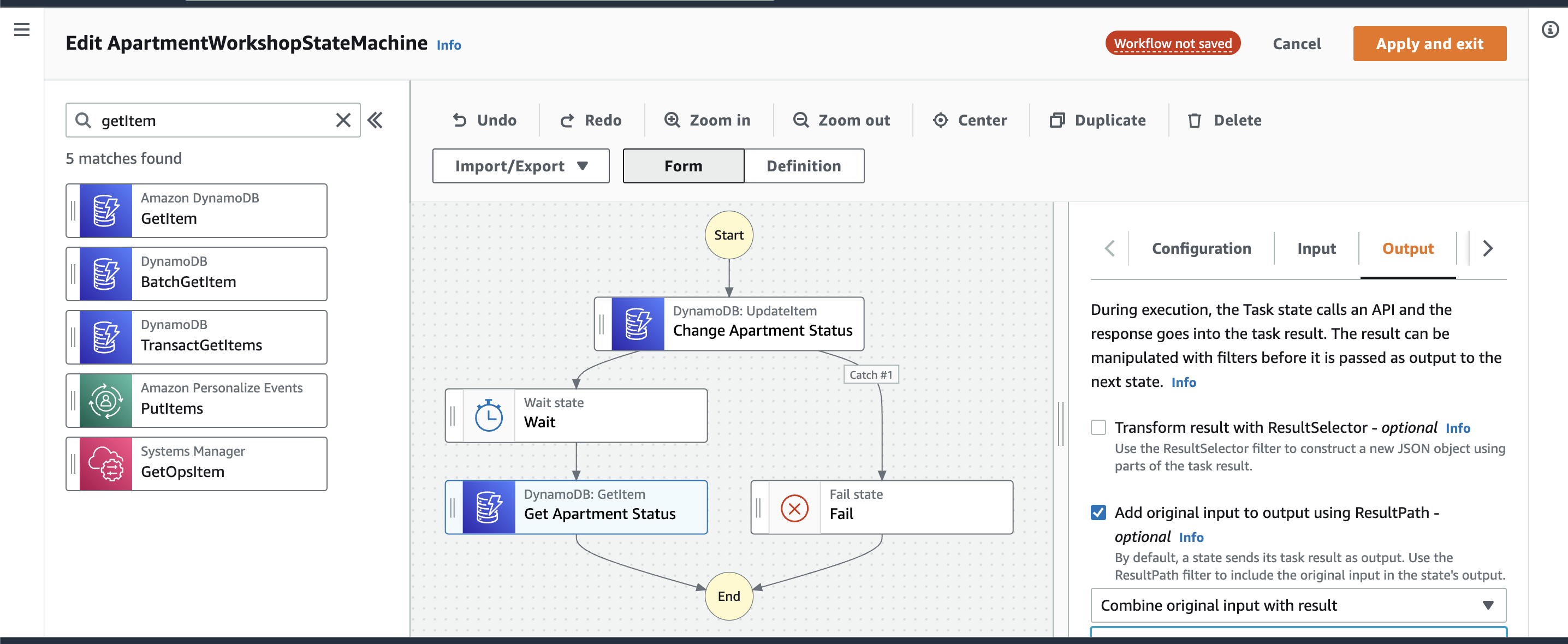Undo the last workflow change

tap(484, 120)
